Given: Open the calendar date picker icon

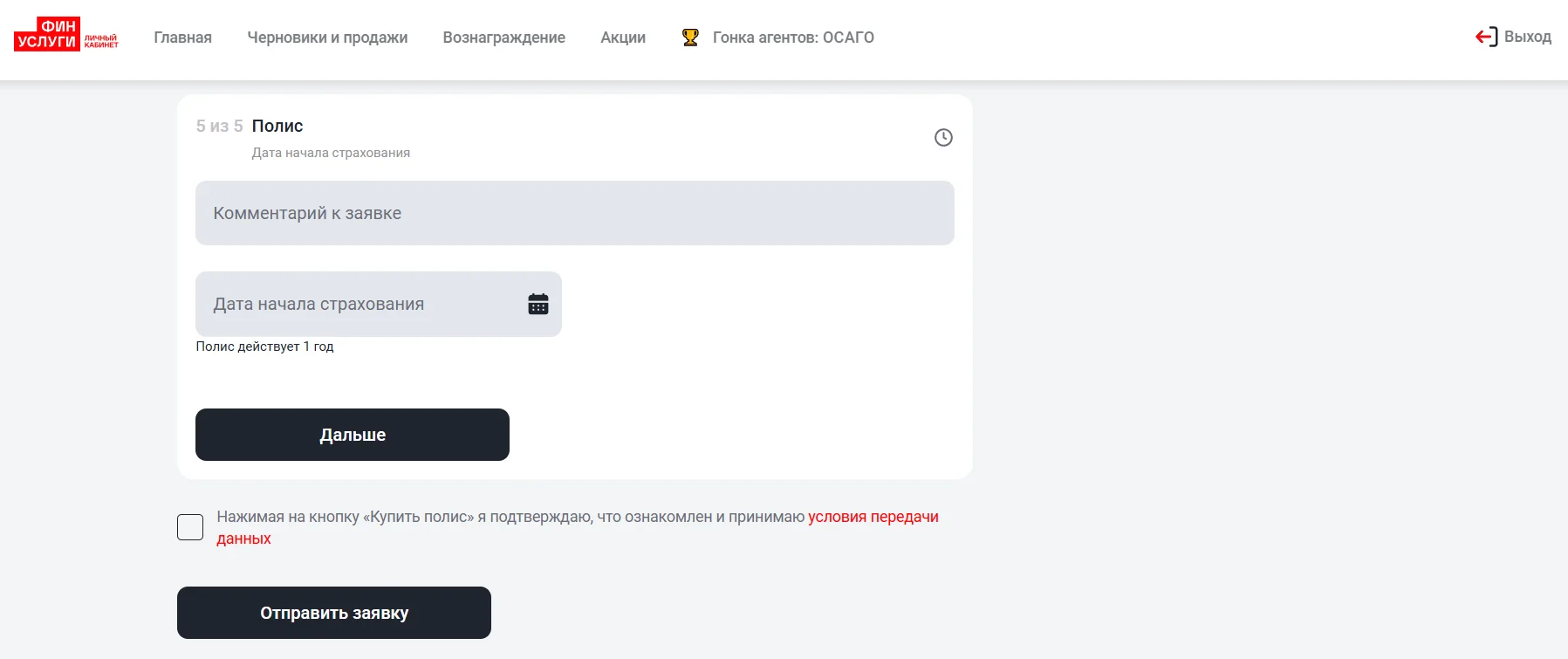Looking at the screenshot, I should coord(538,304).
